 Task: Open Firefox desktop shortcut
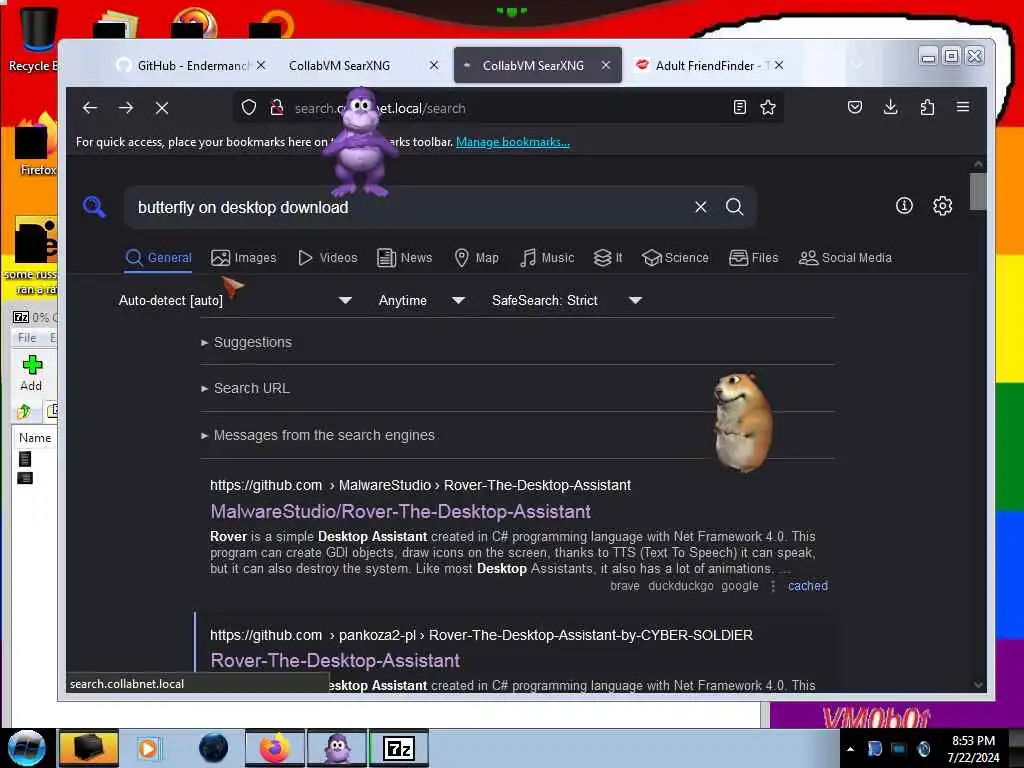coord(37,145)
